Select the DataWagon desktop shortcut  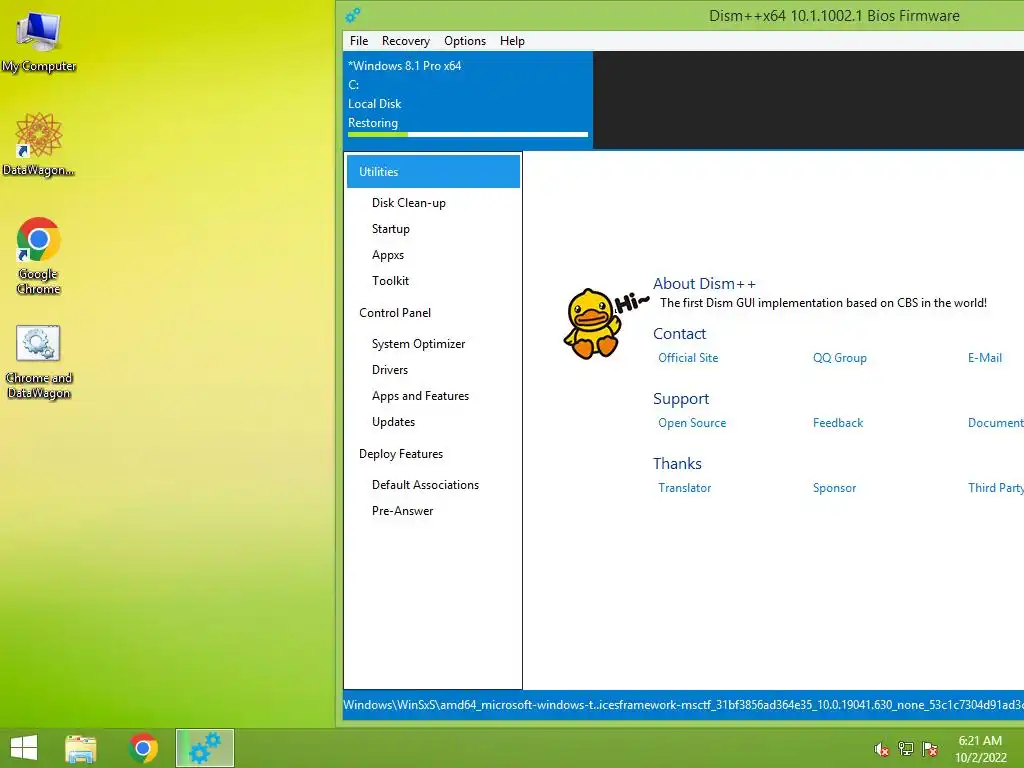pos(39,144)
